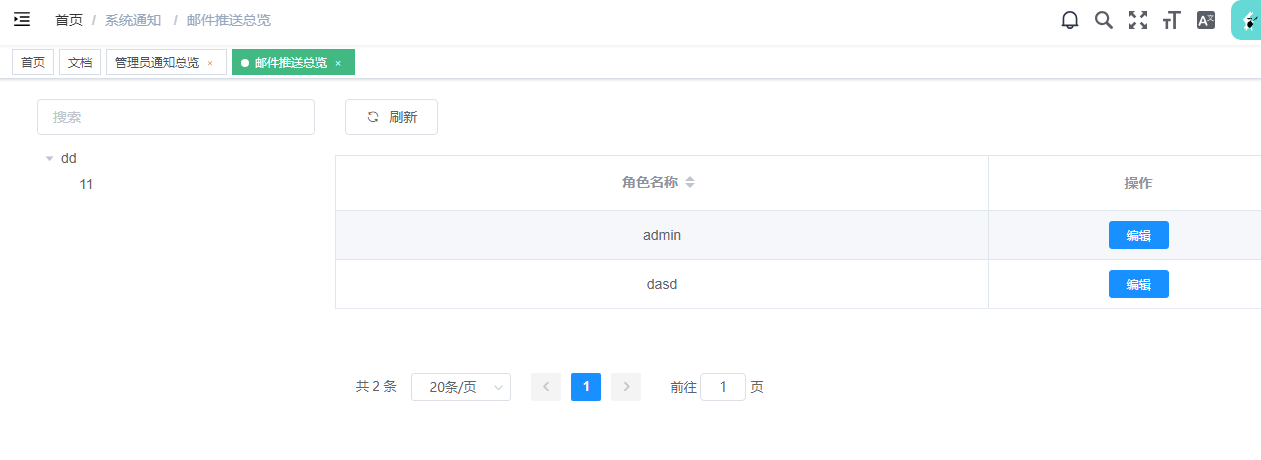Screen dimensions: 1261x460
Task: Click the 刷新 refresh button
Action: pyautogui.click(x=391, y=117)
